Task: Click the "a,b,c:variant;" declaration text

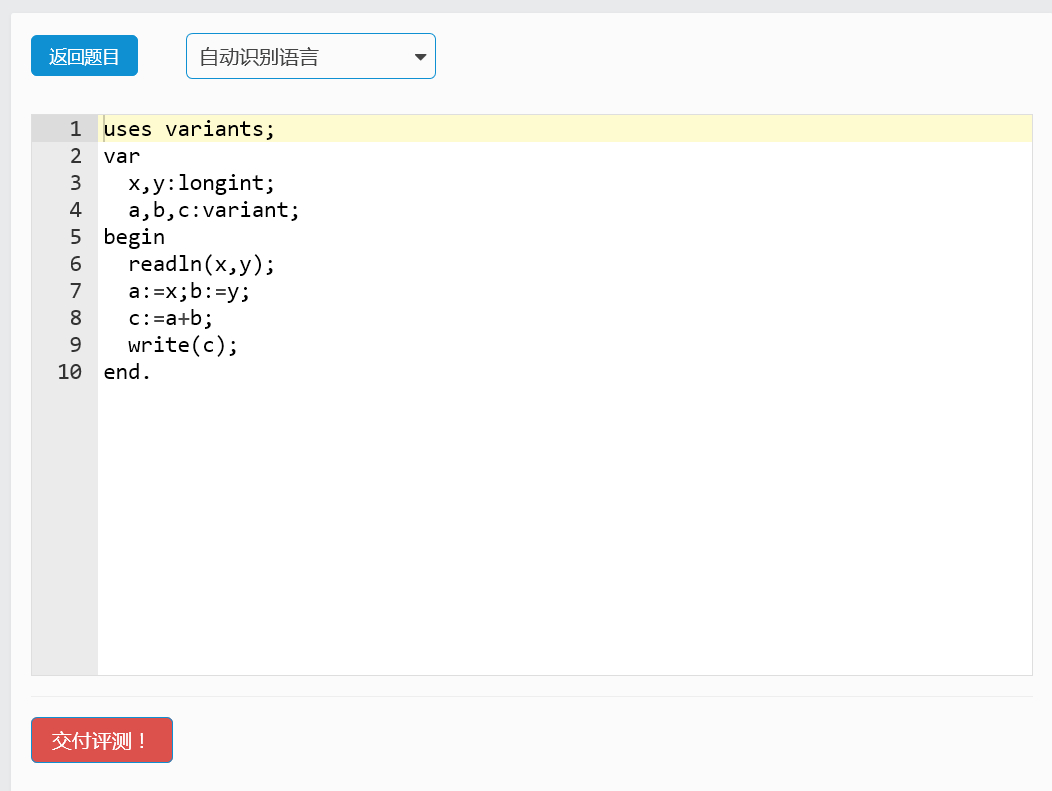Action: click(x=213, y=210)
